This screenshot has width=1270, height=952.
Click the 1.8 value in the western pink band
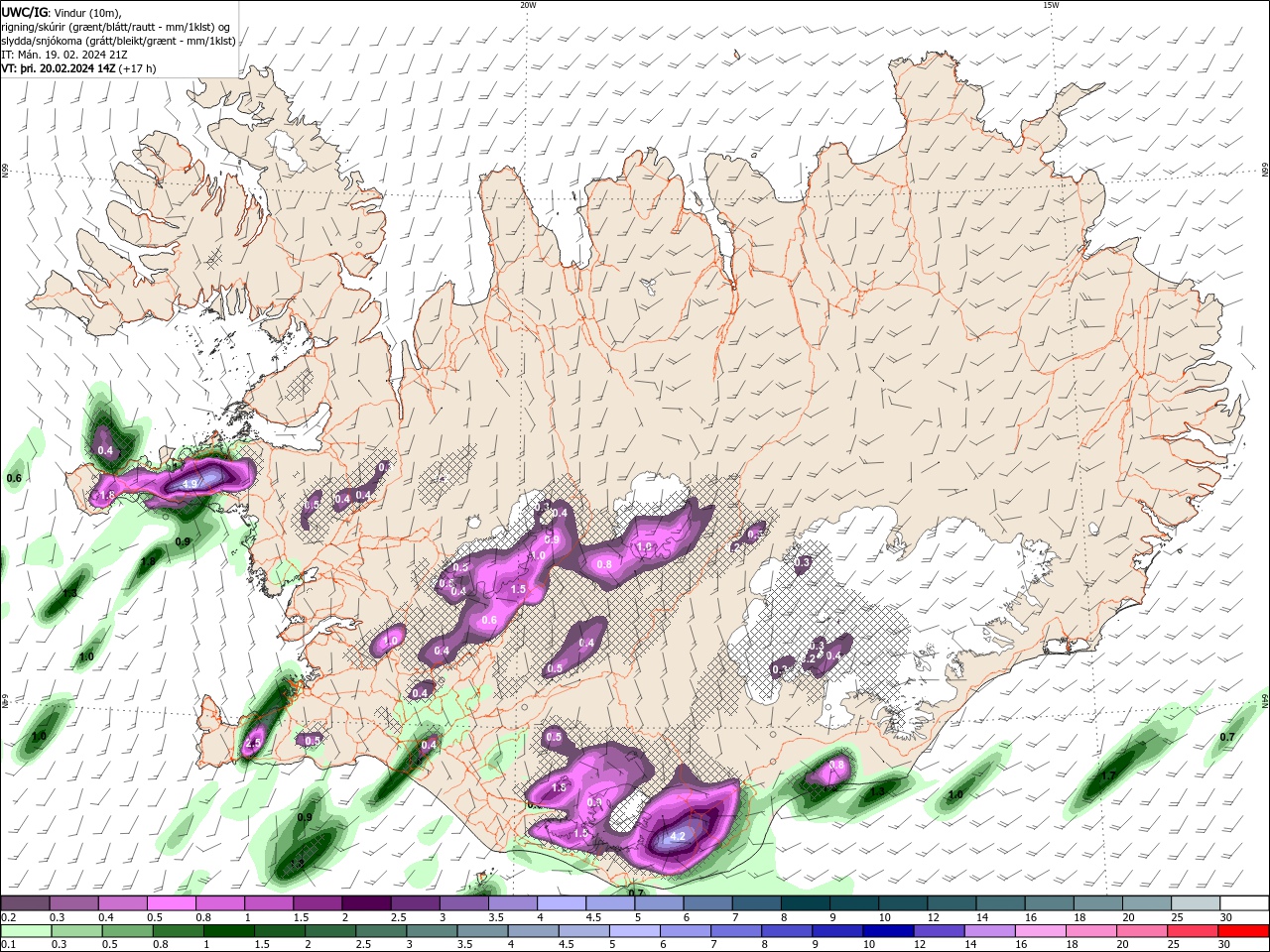point(108,495)
